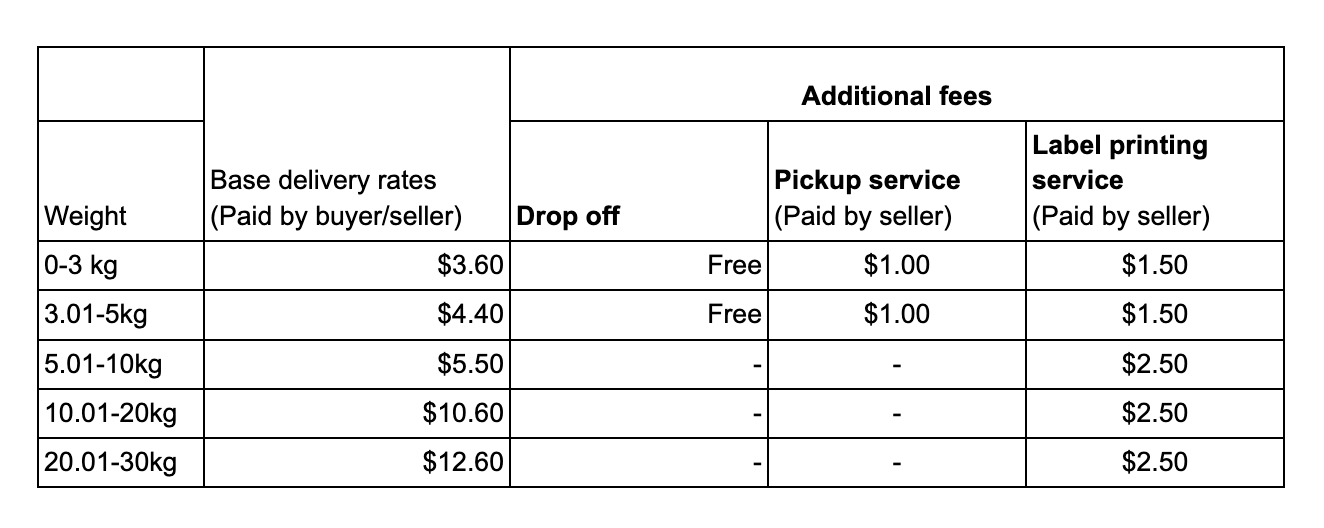Click the 0-3 kg weight cell

click(121, 265)
